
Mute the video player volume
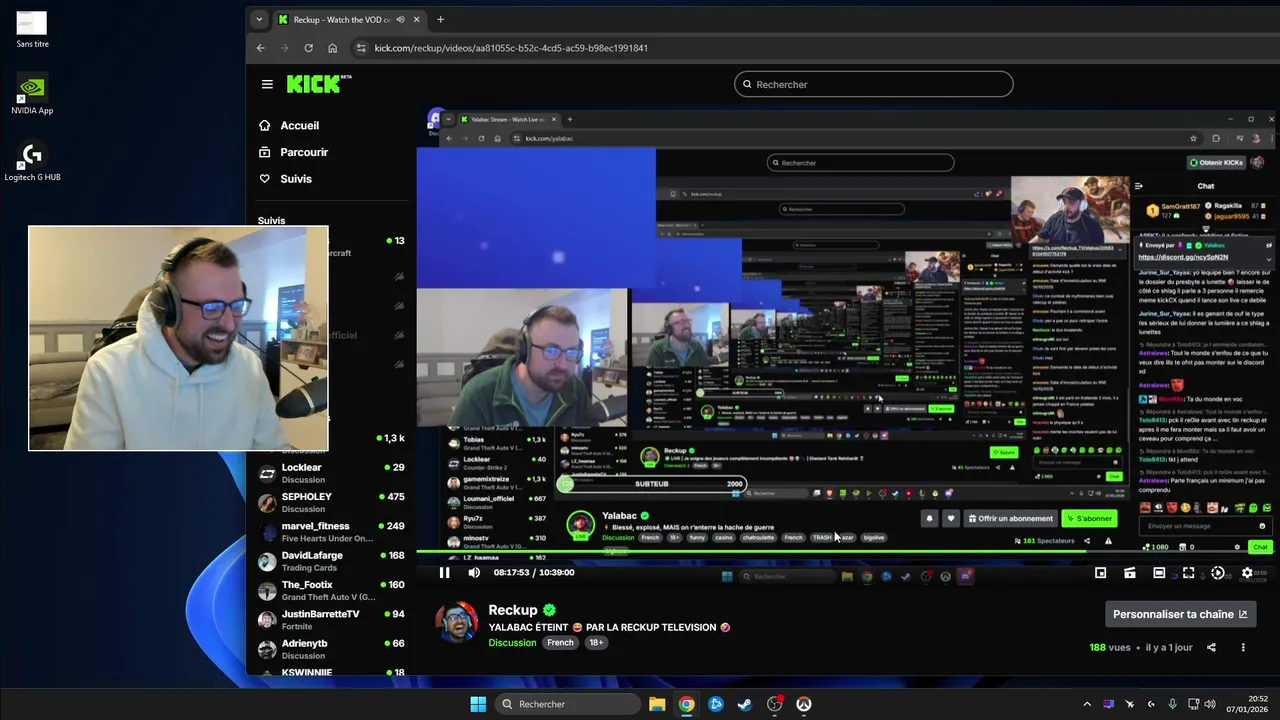[474, 572]
